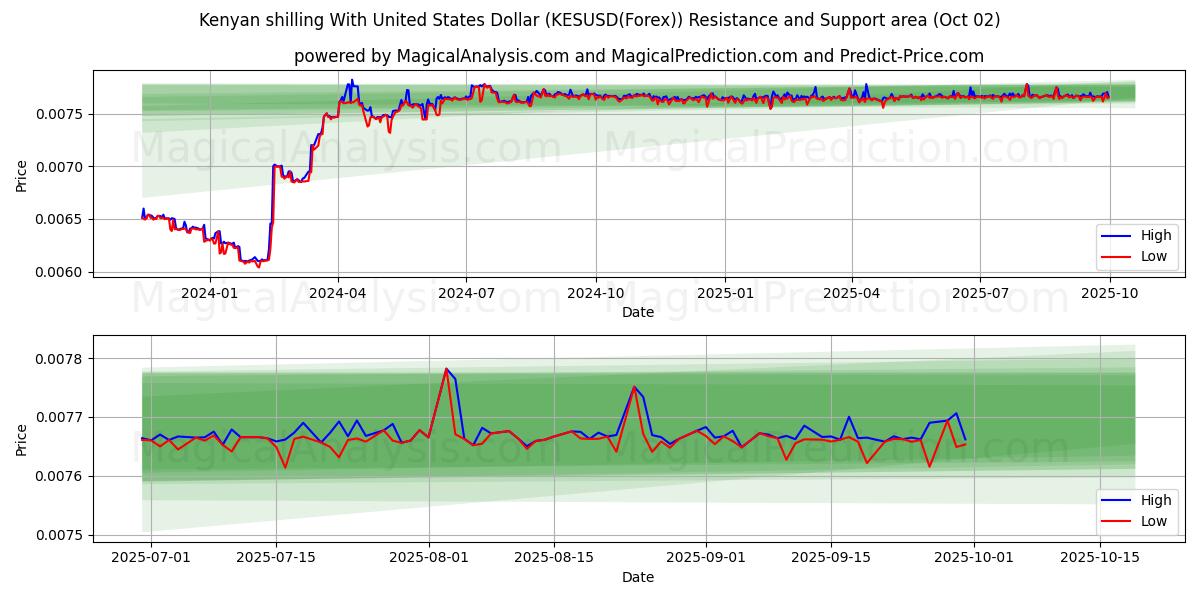Click the 2025-10-15 date tick on bottom chart
The width and height of the screenshot is (1200, 600).
pos(1100,557)
